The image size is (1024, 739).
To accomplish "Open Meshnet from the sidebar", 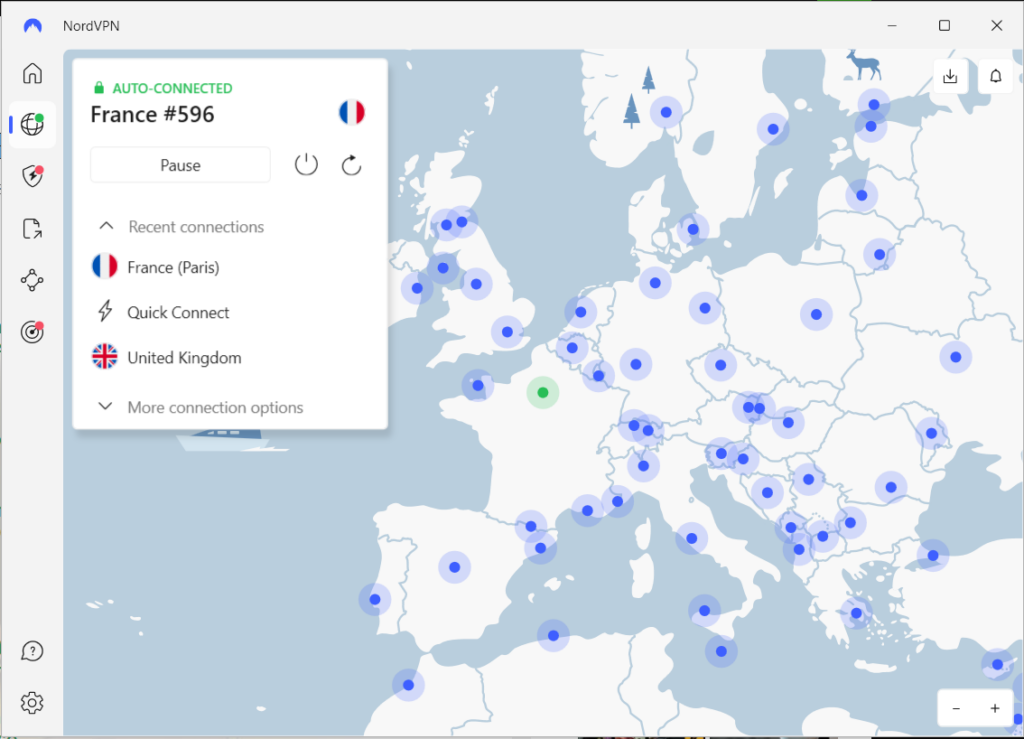I will pos(32,281).
